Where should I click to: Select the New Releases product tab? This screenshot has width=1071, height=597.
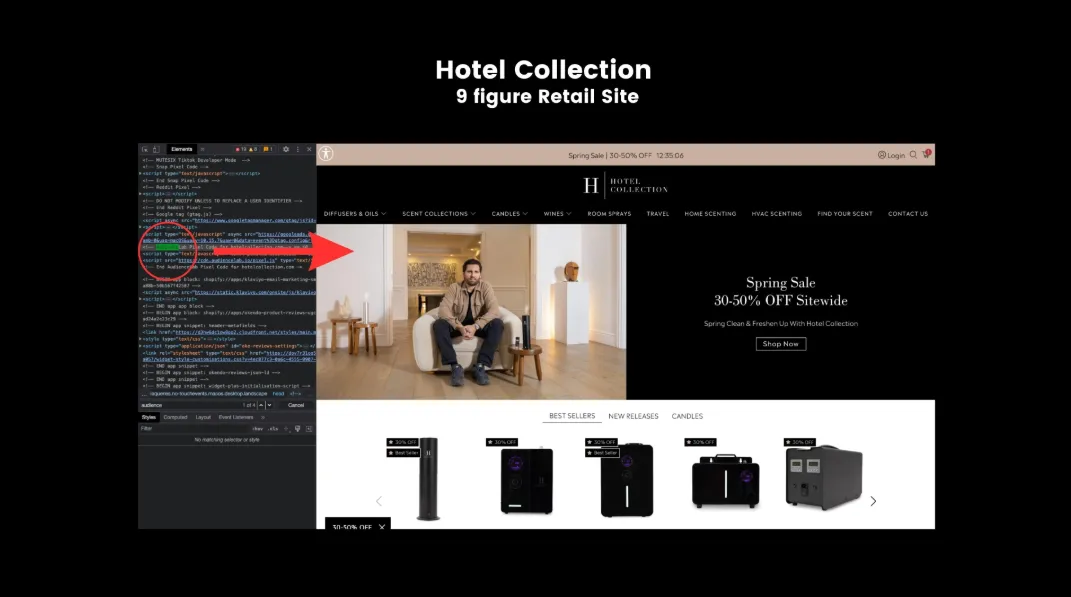point(633,416)
